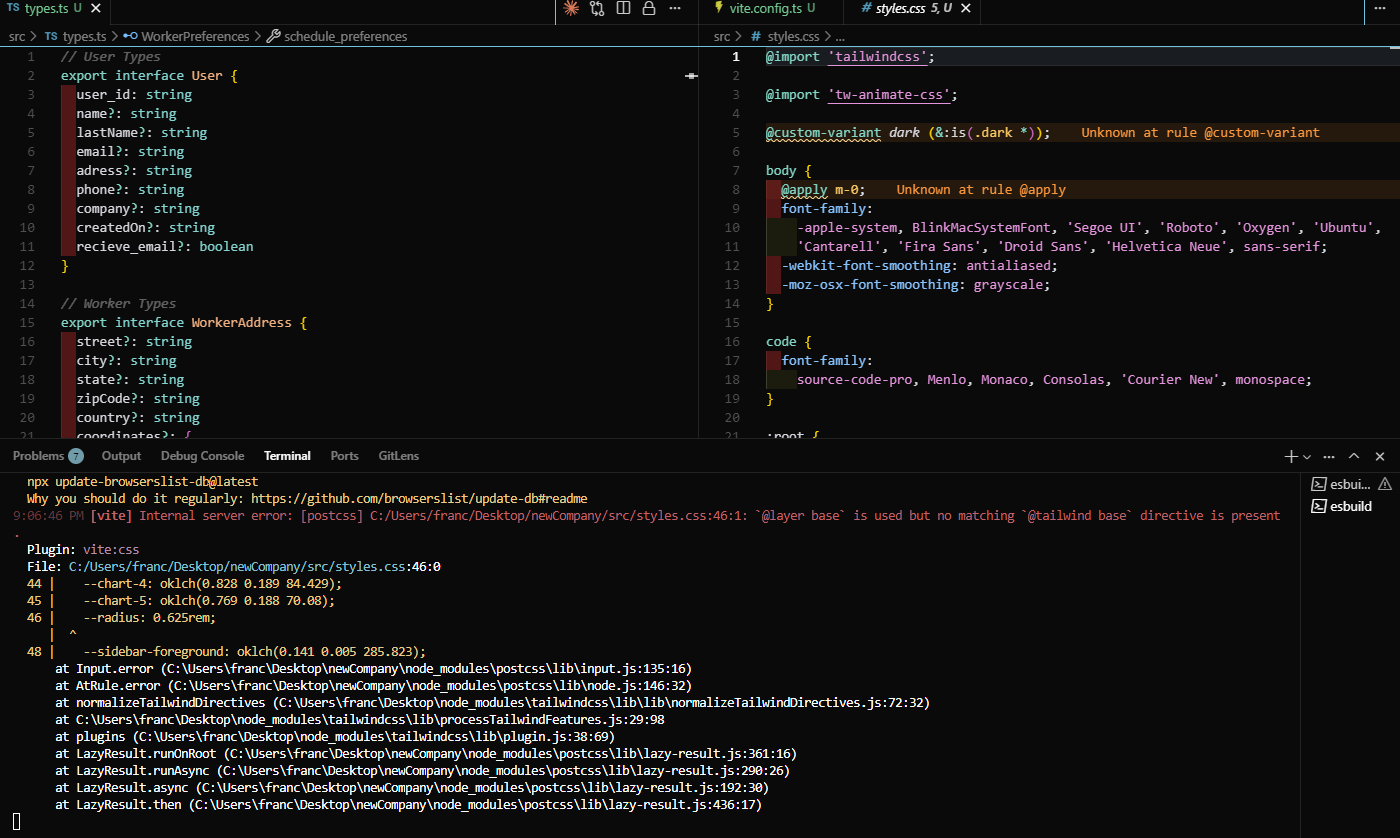Expand the WorkerPreferences breadcrumb
This screenshot has width=1400, height=838.
click(x=194, y=36)
